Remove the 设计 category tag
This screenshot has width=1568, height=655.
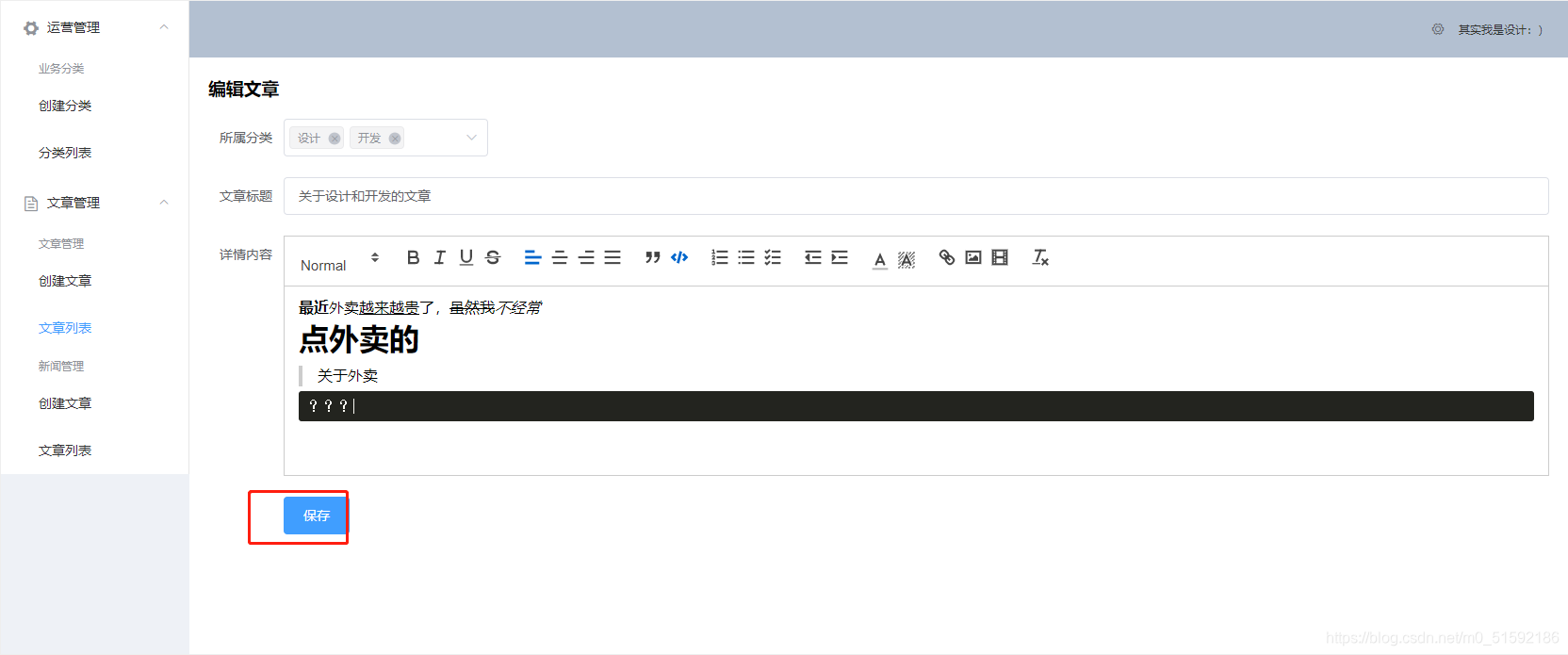click(x=334, y=139)
